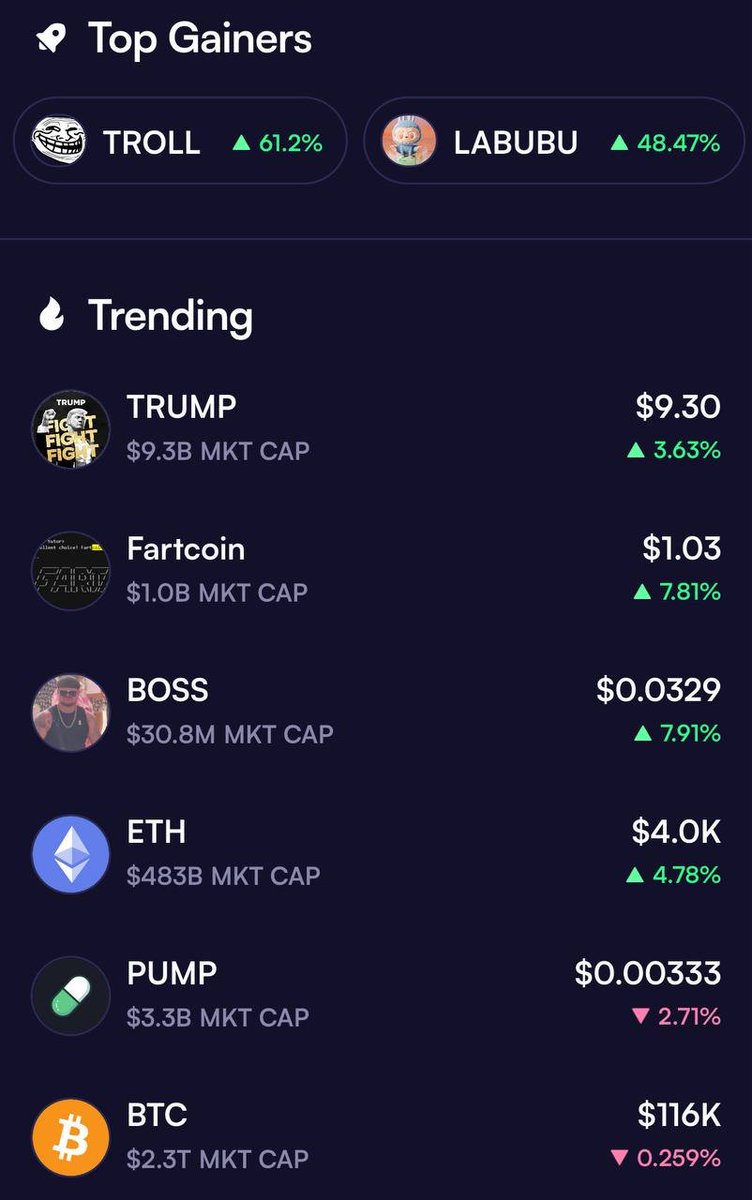Tap the PUMP 2.71% decline indicator
This screenshot has width=752, height=1200.
tap(676, 1017)
